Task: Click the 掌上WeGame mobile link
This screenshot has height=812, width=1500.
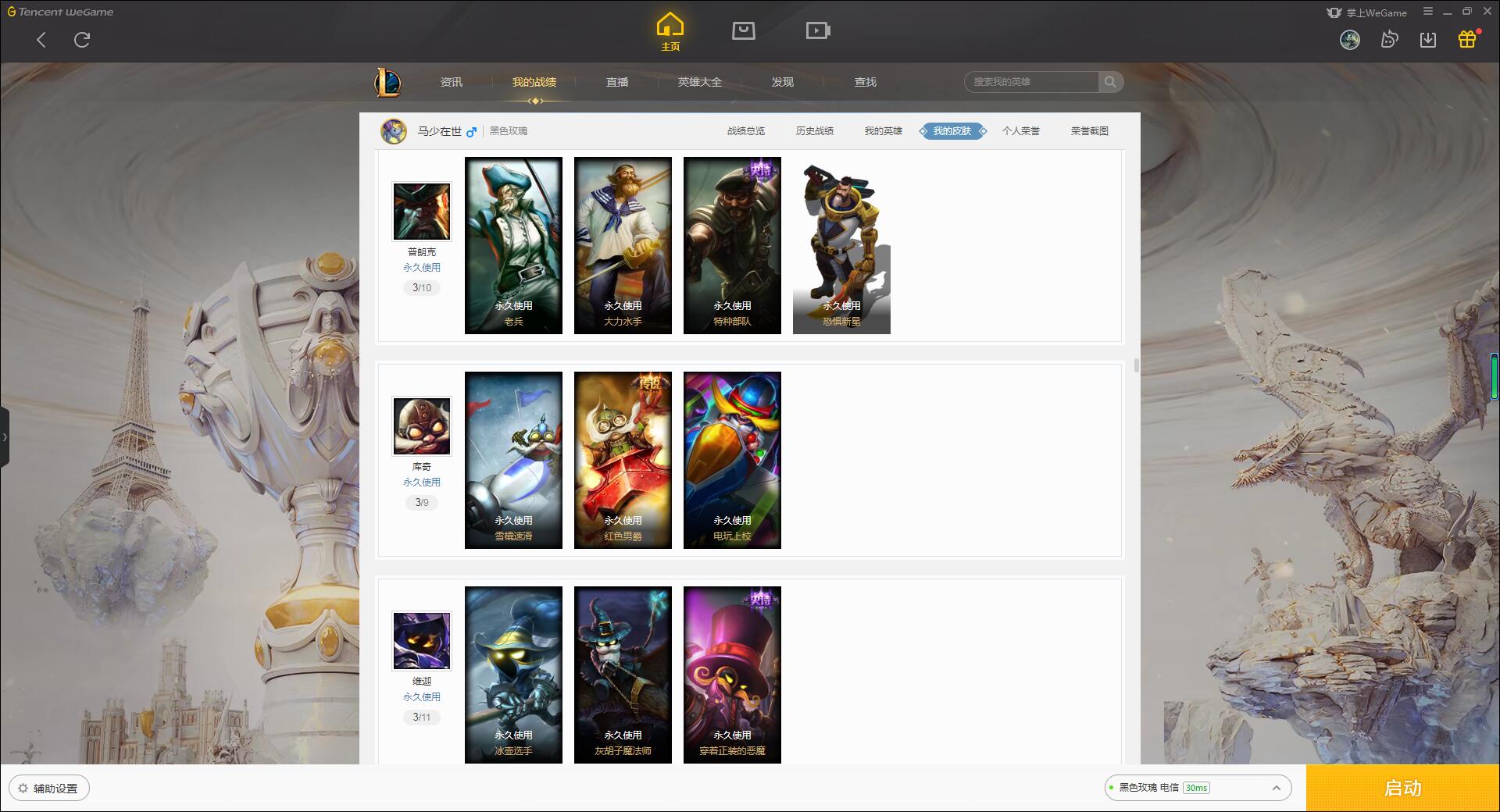Action: pyautogui.click(x=1367, y=12)
